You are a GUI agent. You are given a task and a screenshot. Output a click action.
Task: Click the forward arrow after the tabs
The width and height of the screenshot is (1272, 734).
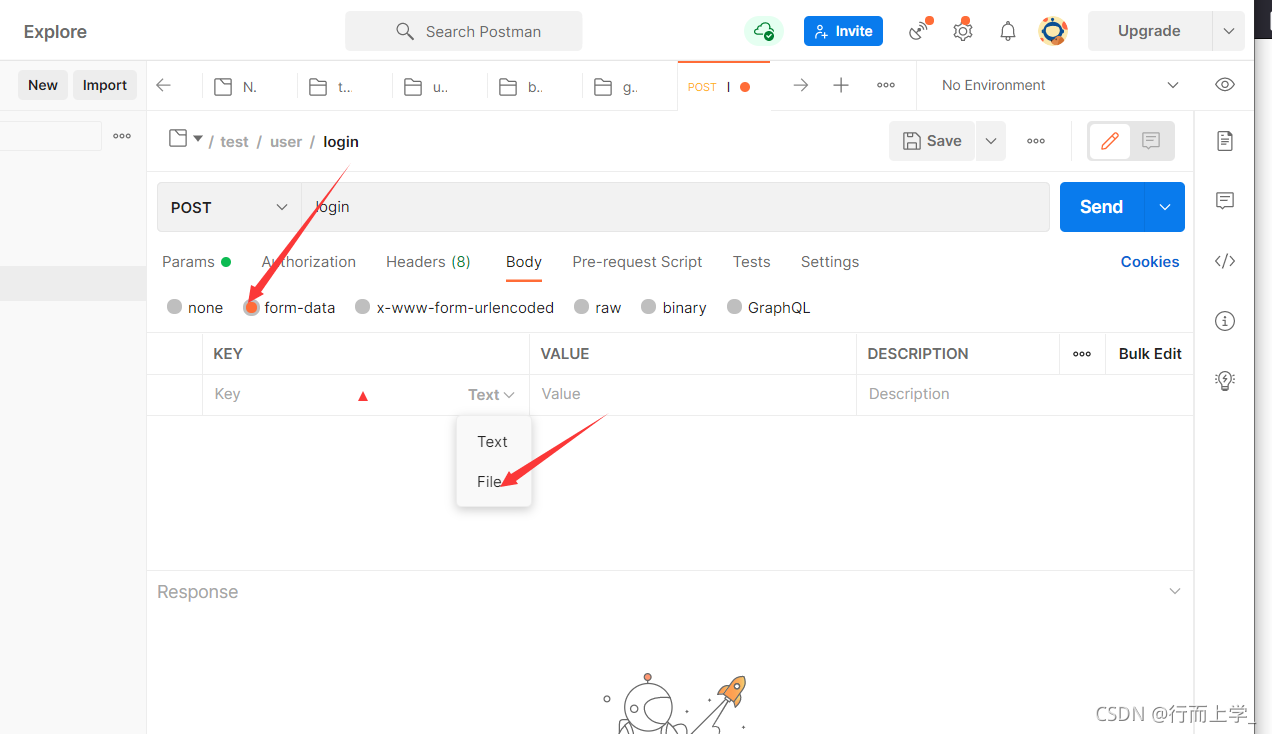click(x=801, y=85)
